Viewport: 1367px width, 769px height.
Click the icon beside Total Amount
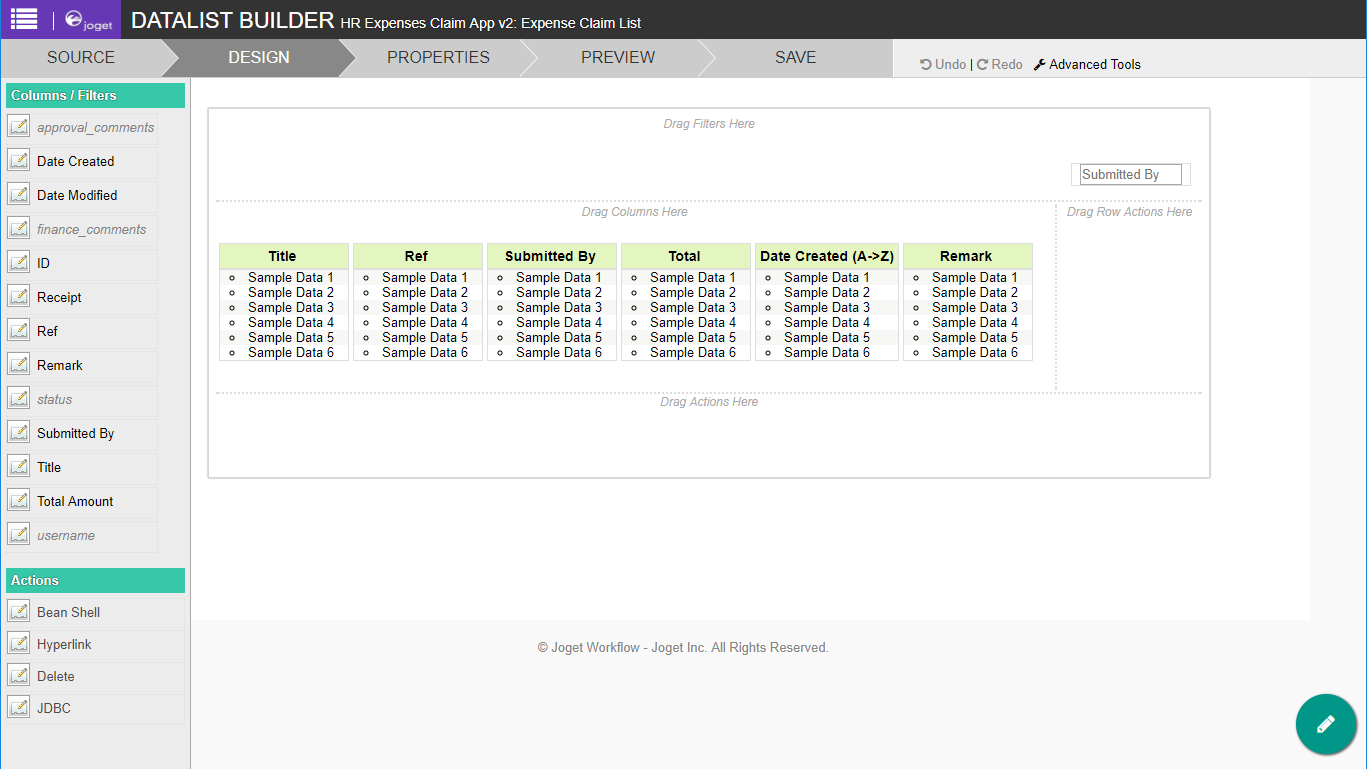pyautogui.click(x=18, y=501)
